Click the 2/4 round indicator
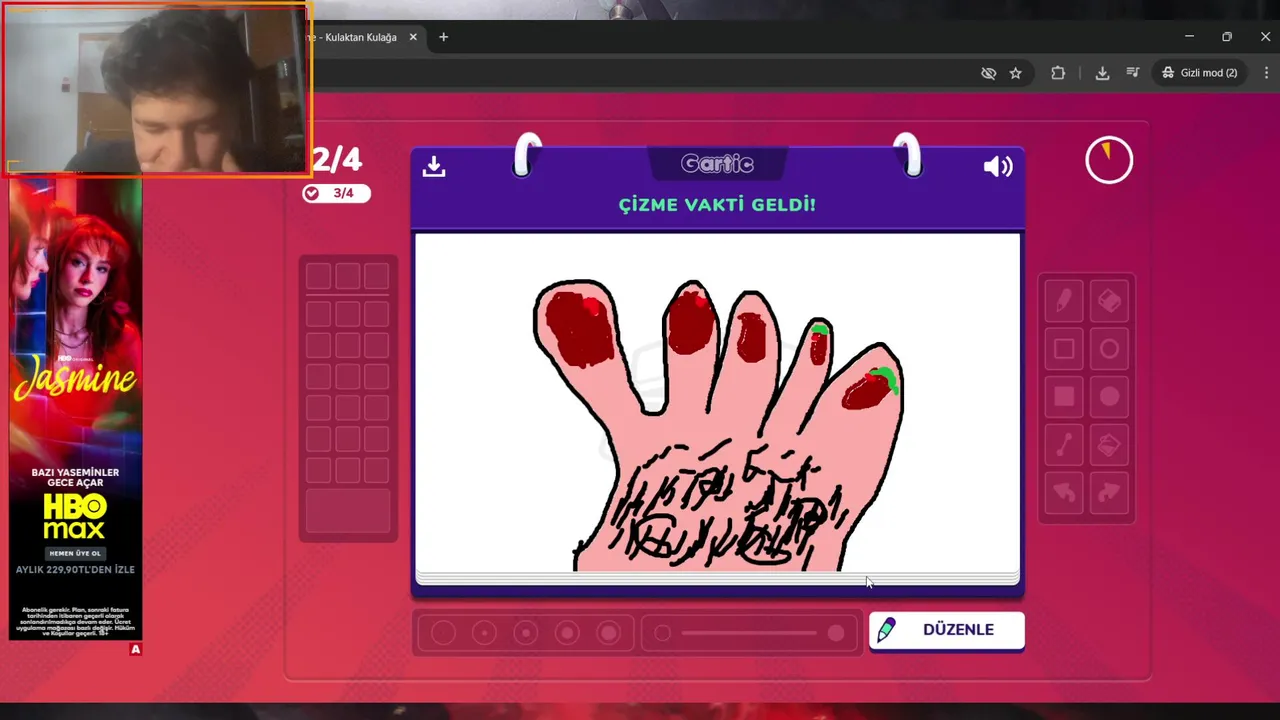Viewport: 1280px width, 720px height. click(x=337, y=159)
